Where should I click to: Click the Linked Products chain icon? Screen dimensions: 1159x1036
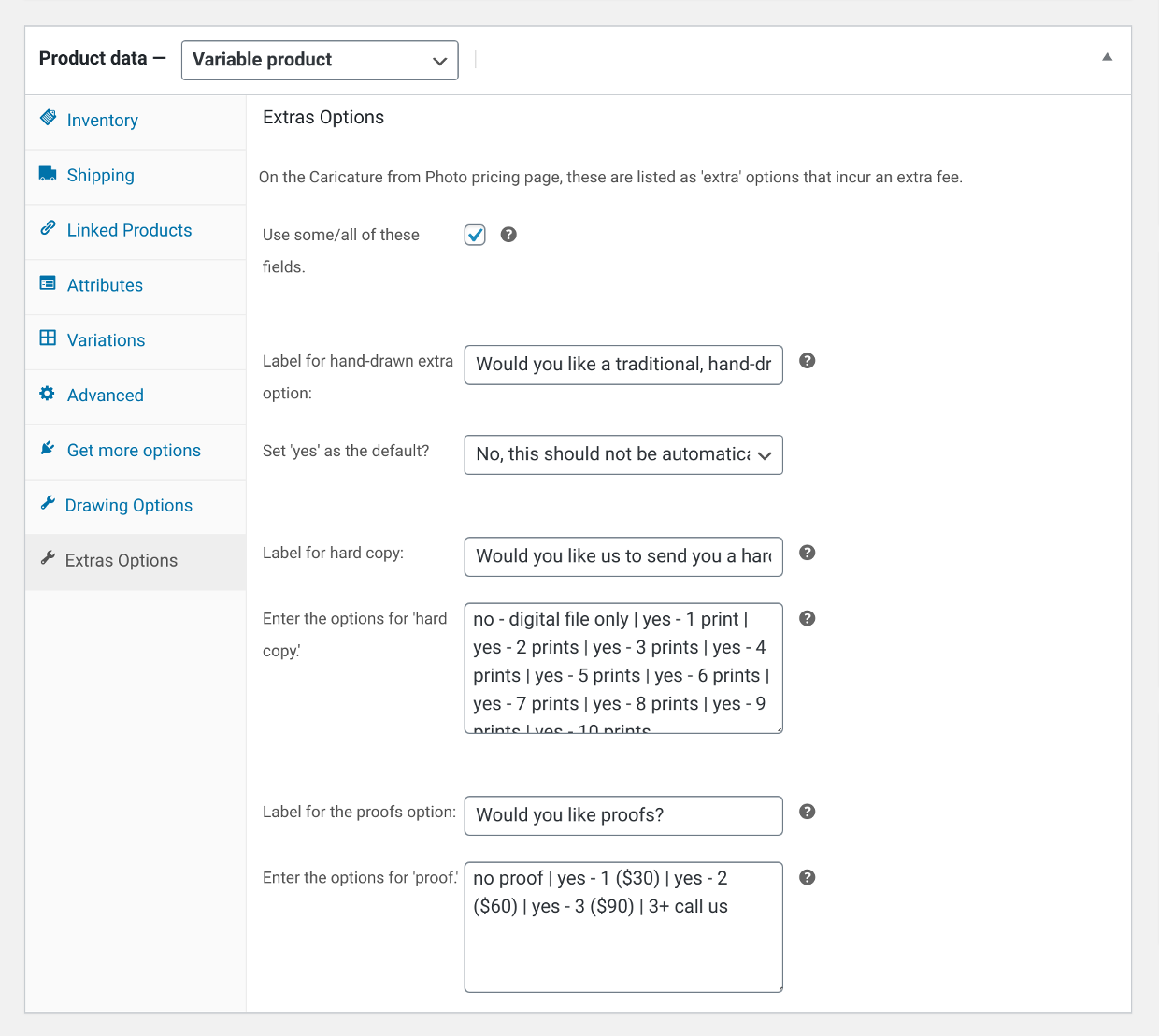click(48, 228)
